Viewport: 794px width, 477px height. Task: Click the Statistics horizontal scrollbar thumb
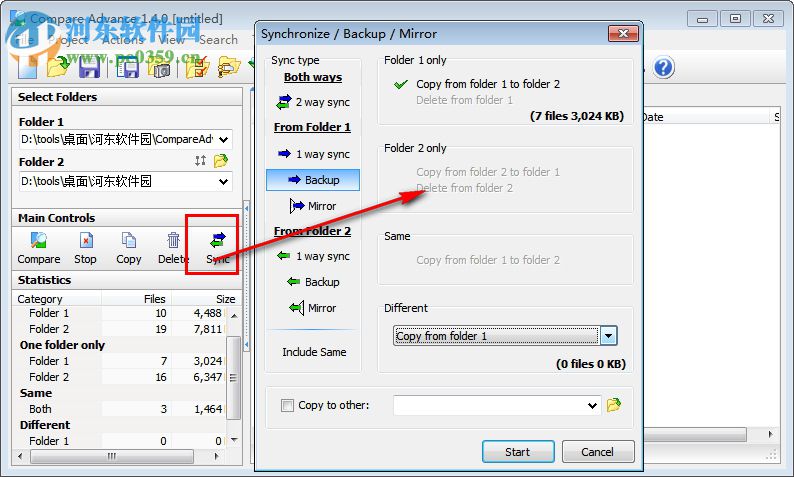click(x=112, y=456)
